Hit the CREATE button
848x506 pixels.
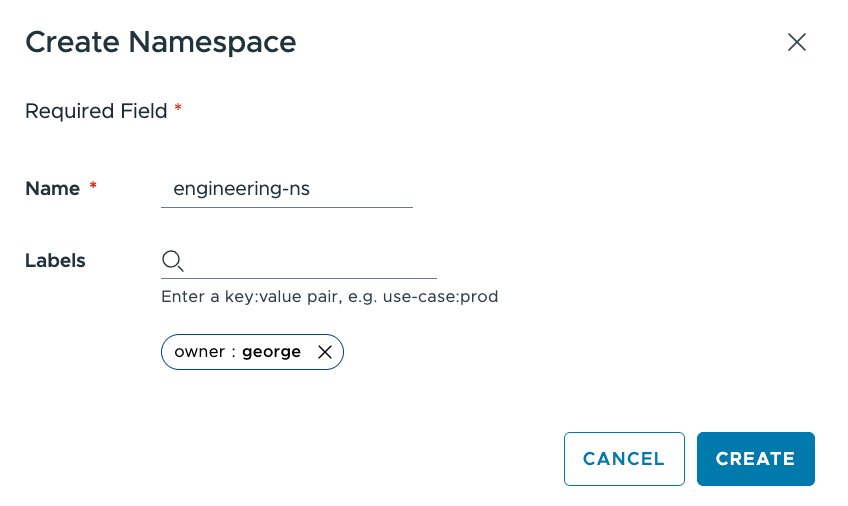(755, 459)
